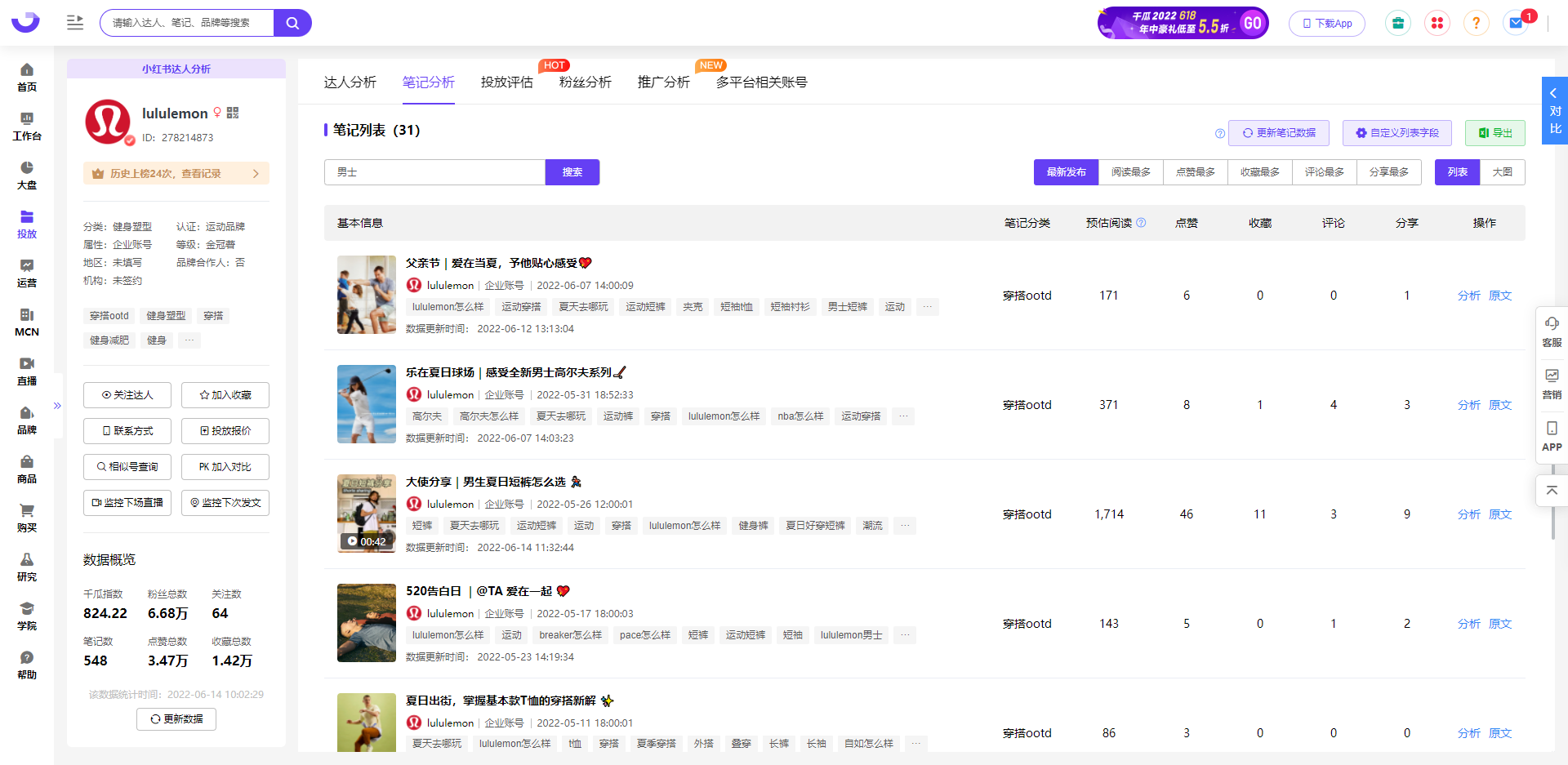This screenshot has height=765, width=1568.
Task: Click 原文 link for 520告白日 note
Action: point(1500,624)
